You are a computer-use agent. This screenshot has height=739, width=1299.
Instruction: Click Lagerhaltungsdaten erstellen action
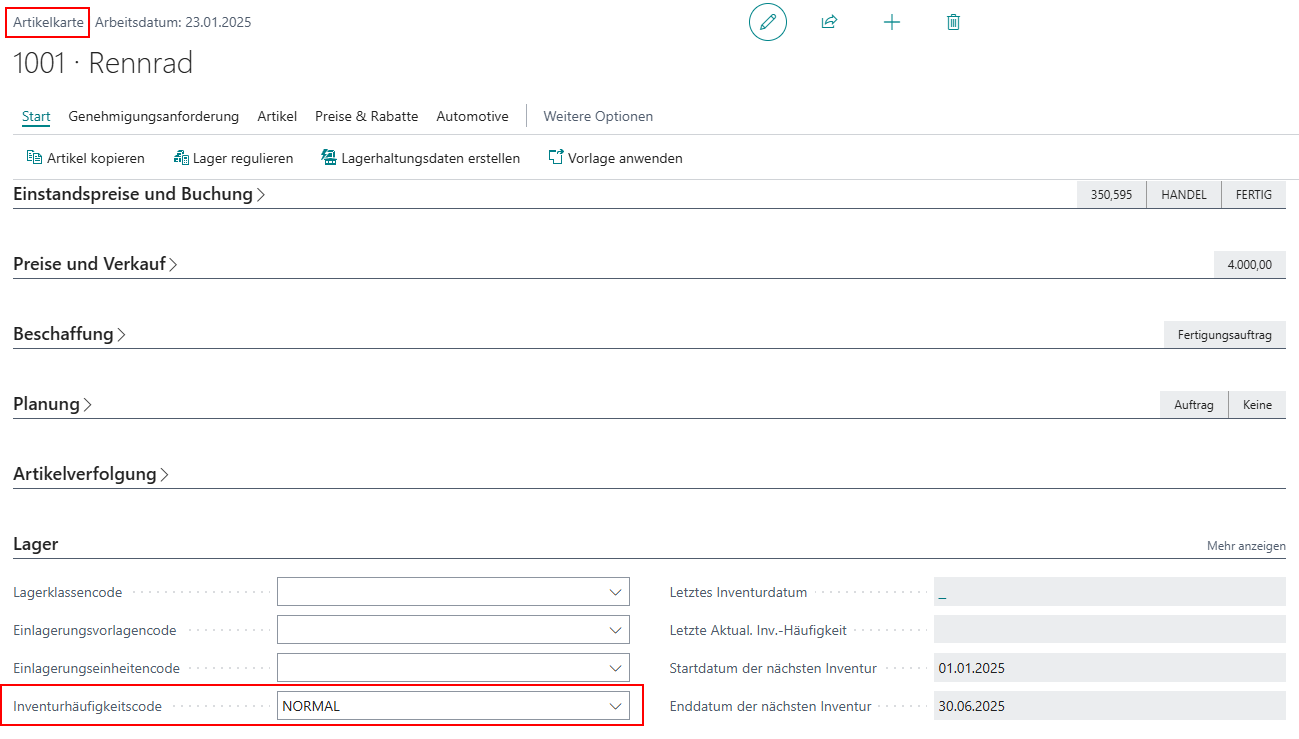pos(420,158)
